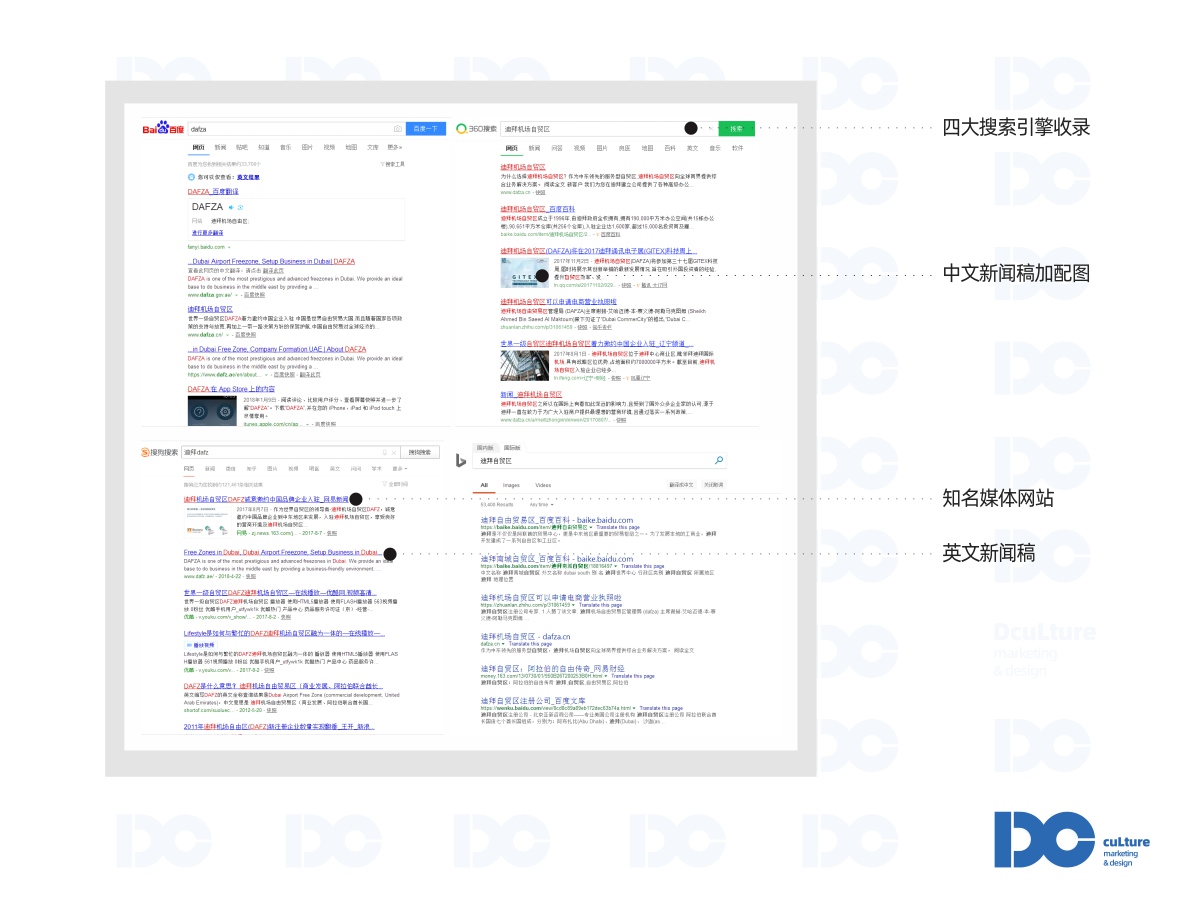Image resolution: width=1200 pixels, height=898 pixels.
Task: Select Bing Videos tab
Action: [x=542, y=485]
